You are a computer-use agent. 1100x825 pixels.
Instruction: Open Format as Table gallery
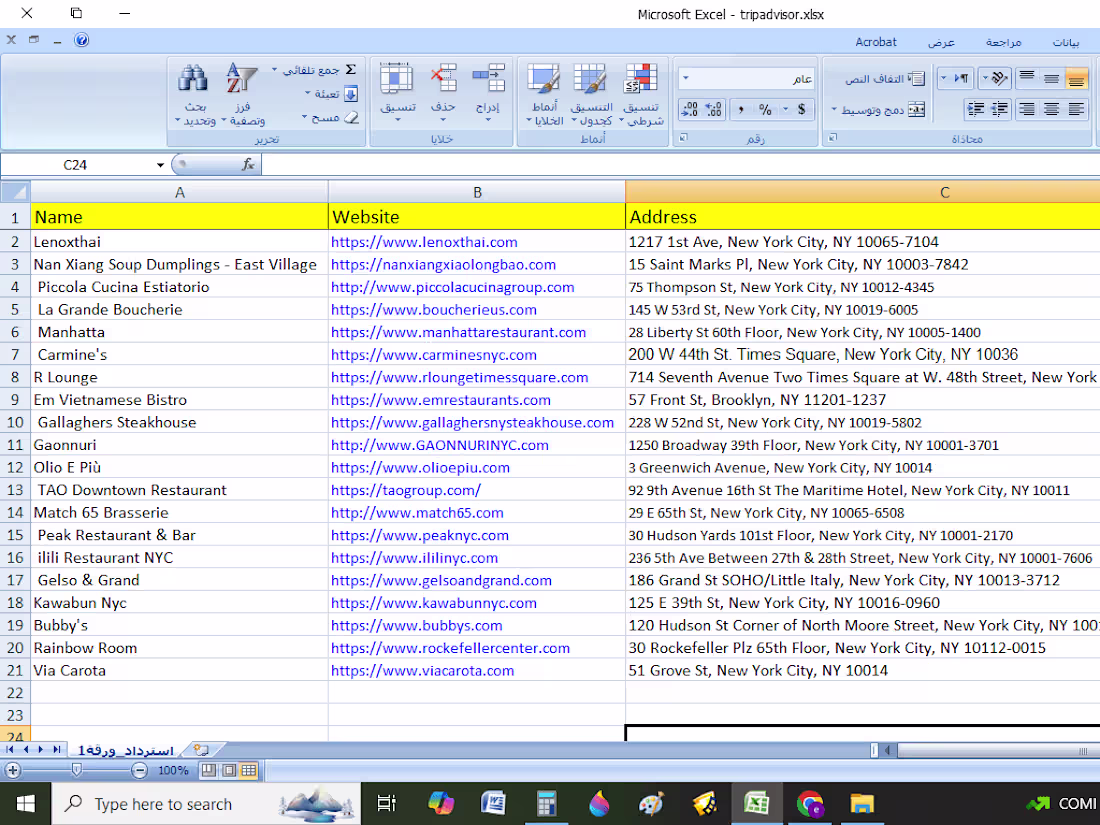click(x=591, y=95)
